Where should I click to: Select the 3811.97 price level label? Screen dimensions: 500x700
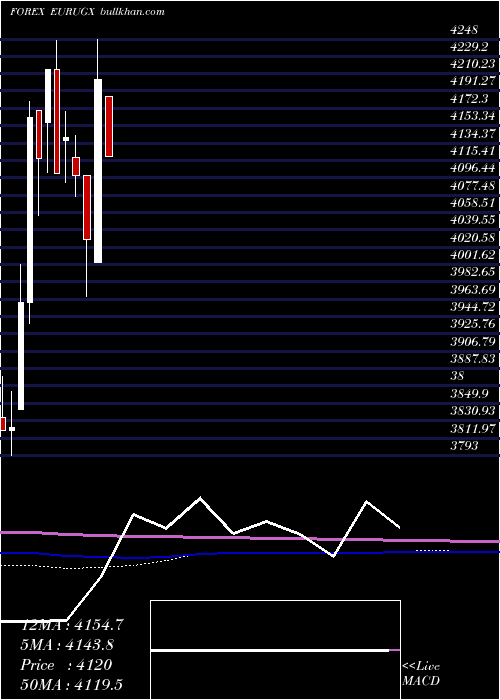(473, 428)
